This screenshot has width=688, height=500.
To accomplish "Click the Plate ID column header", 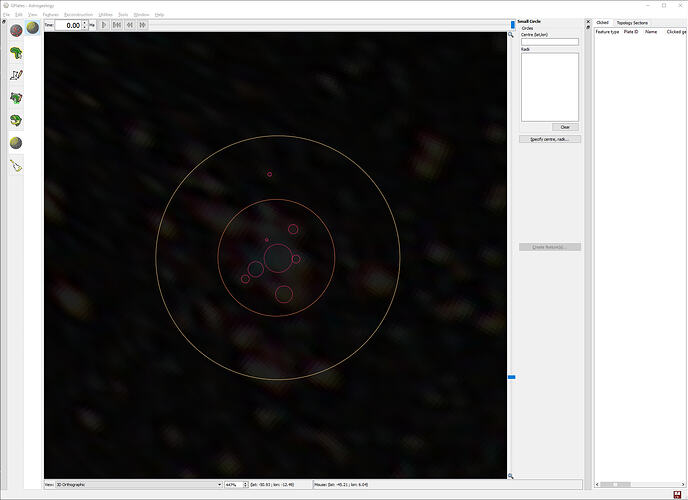I will (x=631, y=32).
